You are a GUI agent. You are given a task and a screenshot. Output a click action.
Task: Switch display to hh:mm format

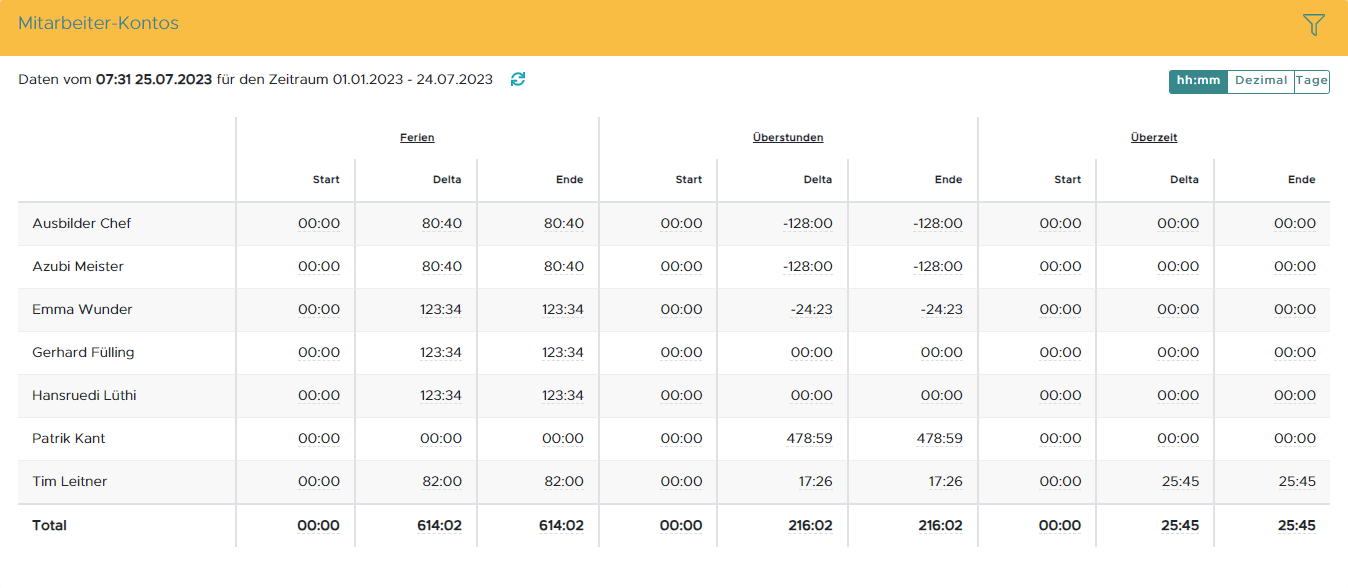coord(1197,81)
